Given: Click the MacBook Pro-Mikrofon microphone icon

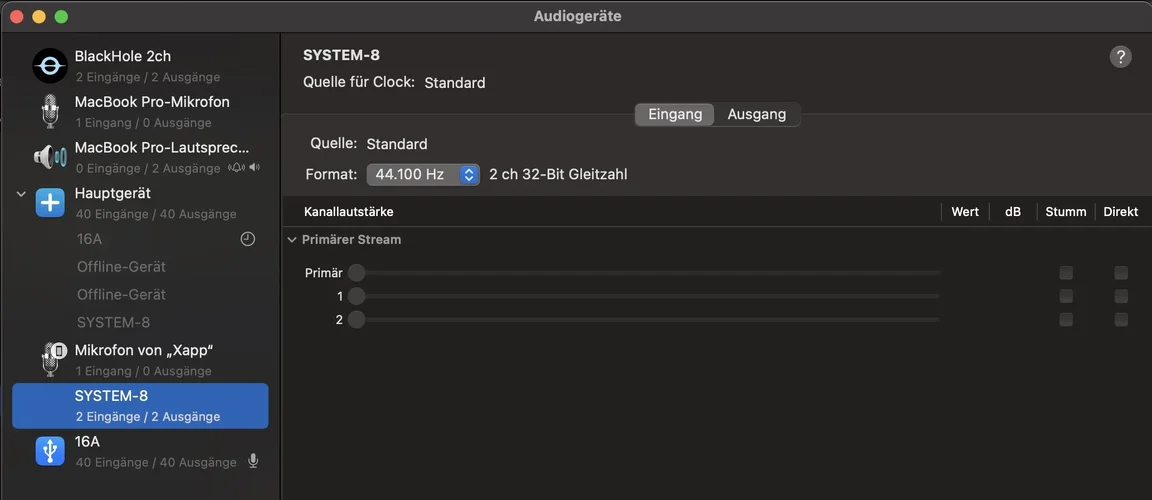Looking at the screenshot, I should point(50,111).
